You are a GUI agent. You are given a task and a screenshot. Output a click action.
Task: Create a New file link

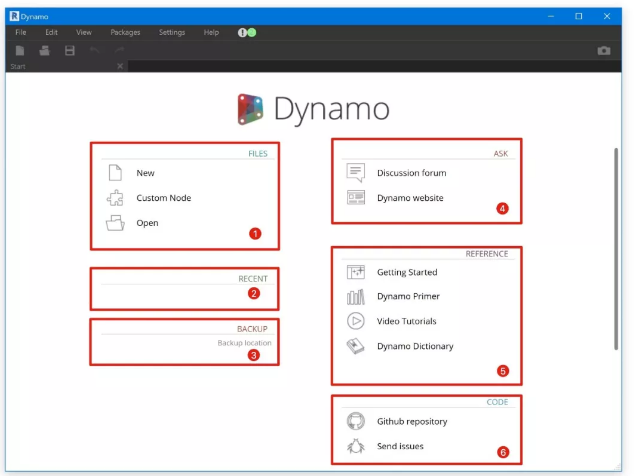(146, 173)
